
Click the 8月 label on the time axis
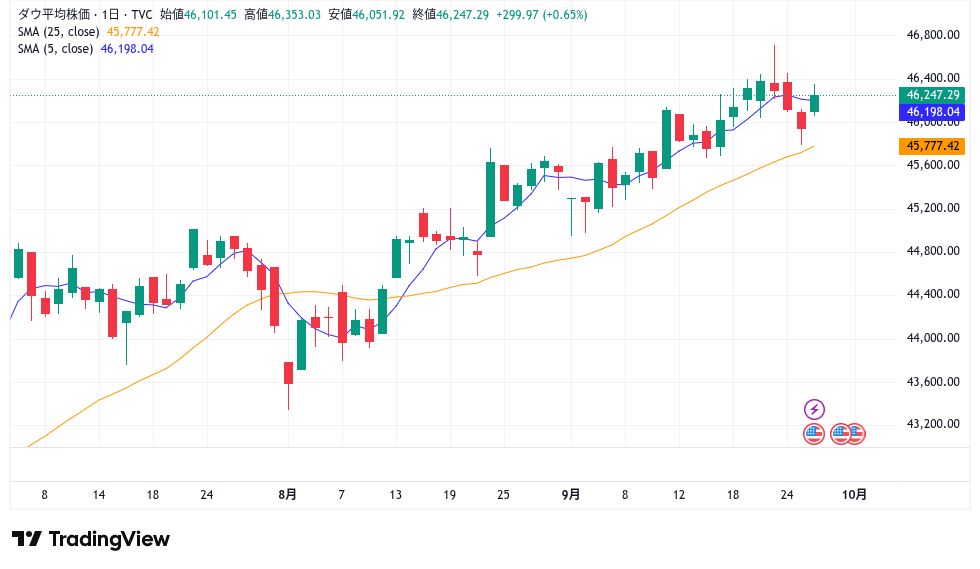[x=288, y=494]
